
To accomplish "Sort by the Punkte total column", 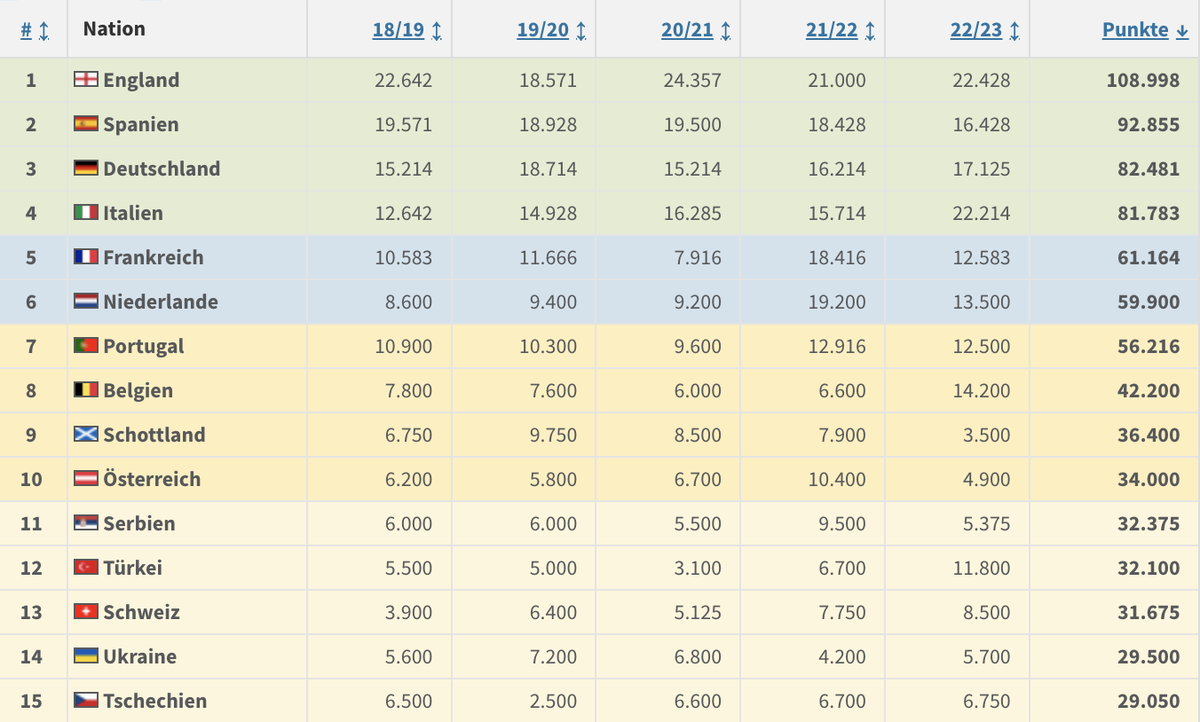I will click(x=1145, y=30).
